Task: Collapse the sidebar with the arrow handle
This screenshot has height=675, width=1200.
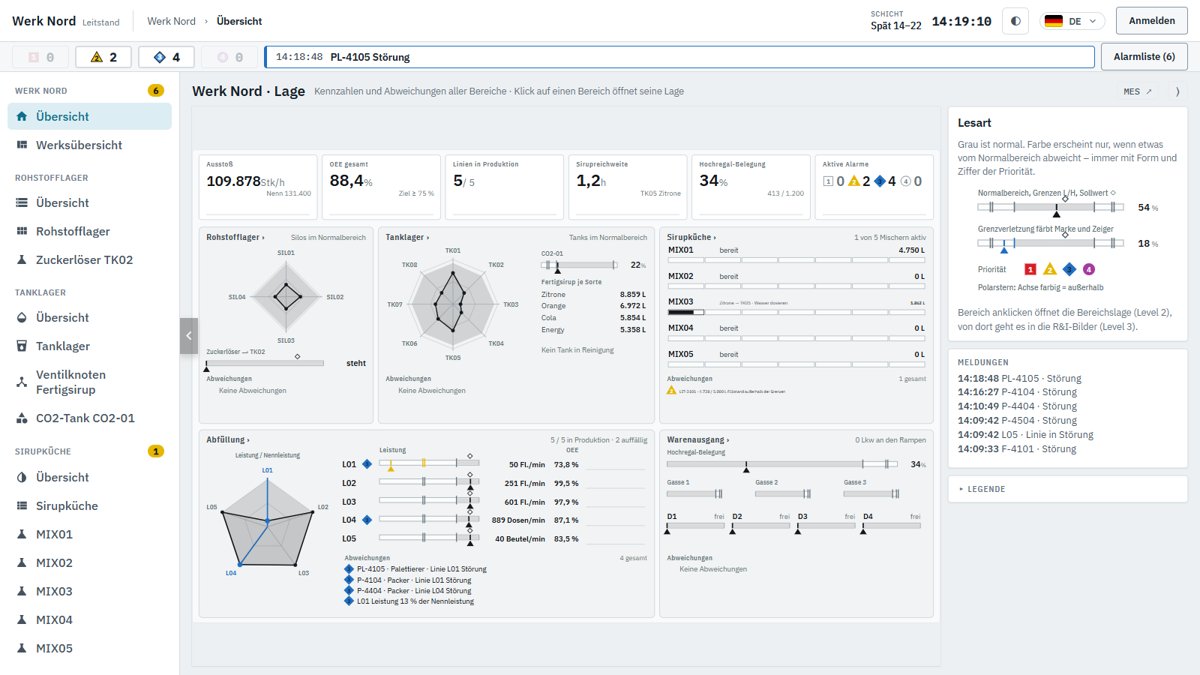Action: click(188, 336)
